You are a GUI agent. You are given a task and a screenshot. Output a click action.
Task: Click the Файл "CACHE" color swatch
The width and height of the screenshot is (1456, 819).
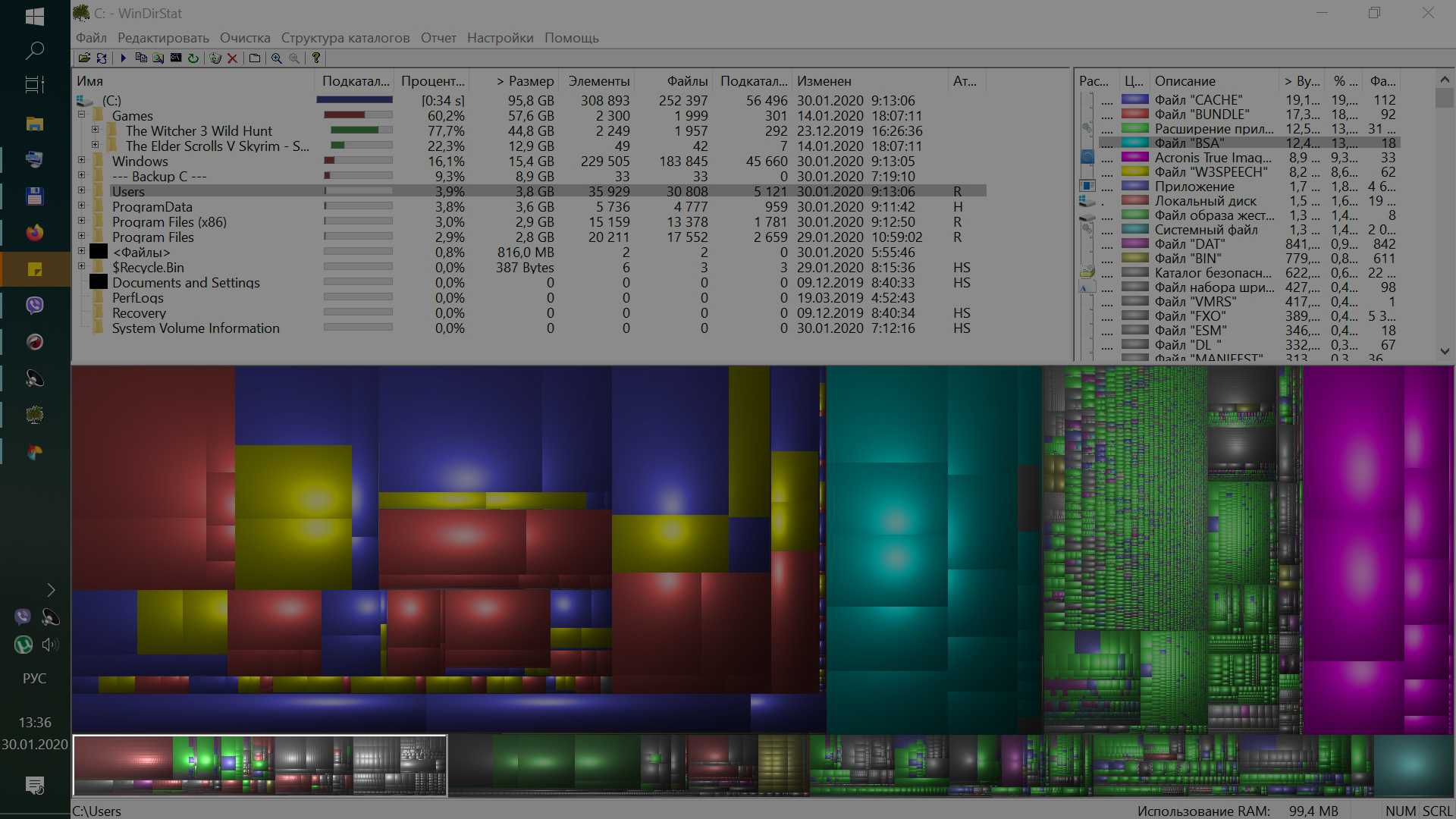pyautogui.click(x=1134, y=99)
